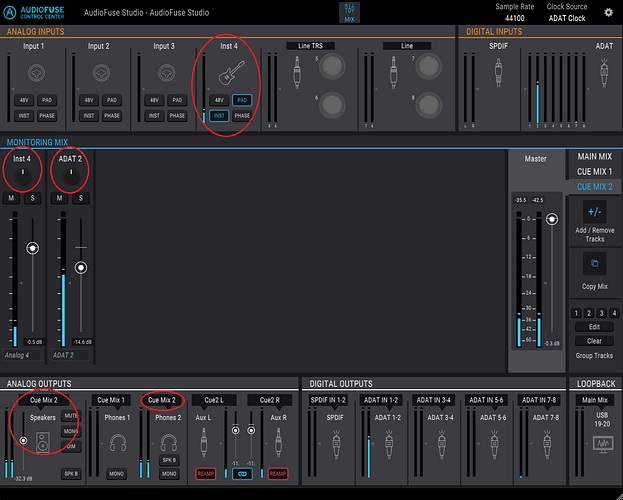Open the Cue2 R source dropdown
The width and height of the screenshot is (623, 500).
pos(270,400)
